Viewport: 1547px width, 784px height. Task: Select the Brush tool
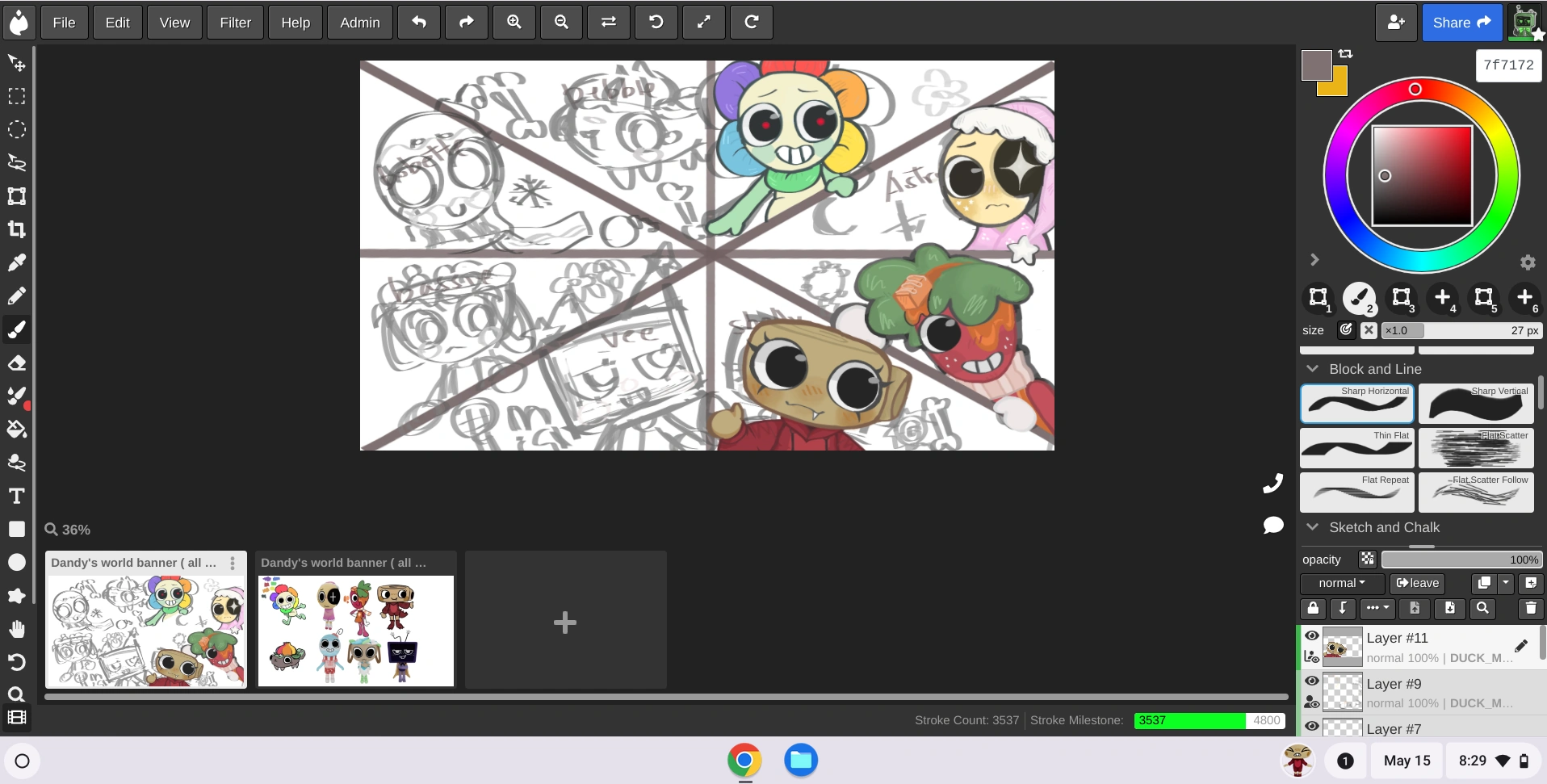[16, 329]
